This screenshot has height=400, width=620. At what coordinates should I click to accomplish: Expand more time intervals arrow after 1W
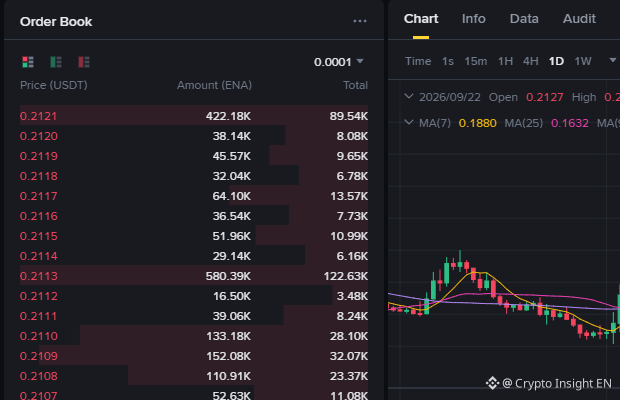[612, 60]
